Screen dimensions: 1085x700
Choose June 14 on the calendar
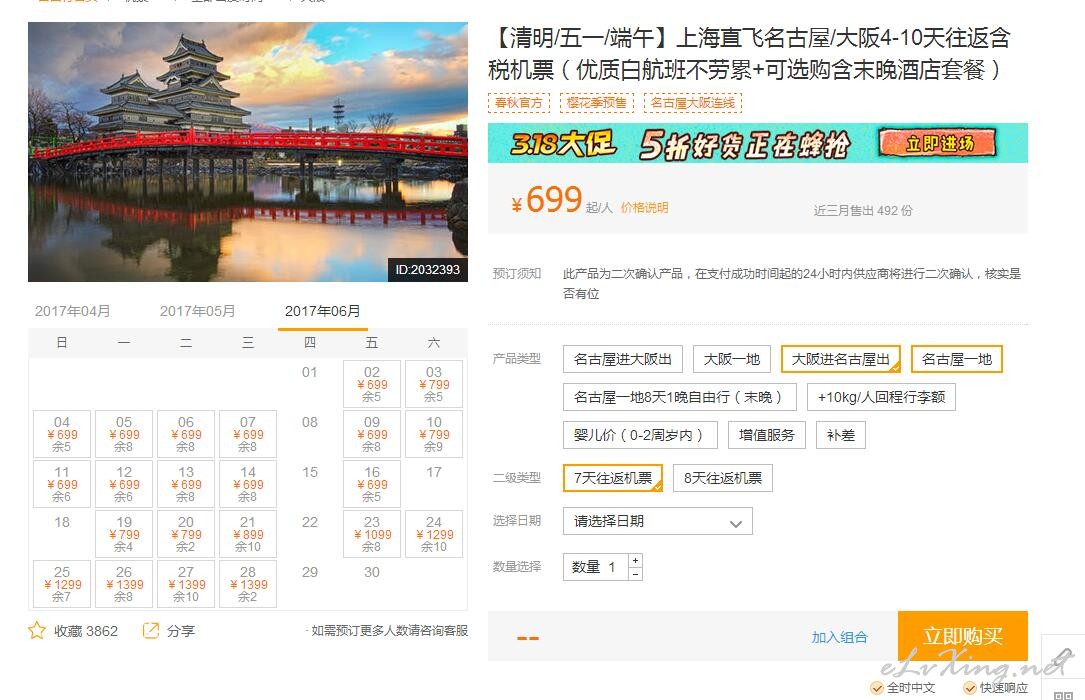coord(248,483)
